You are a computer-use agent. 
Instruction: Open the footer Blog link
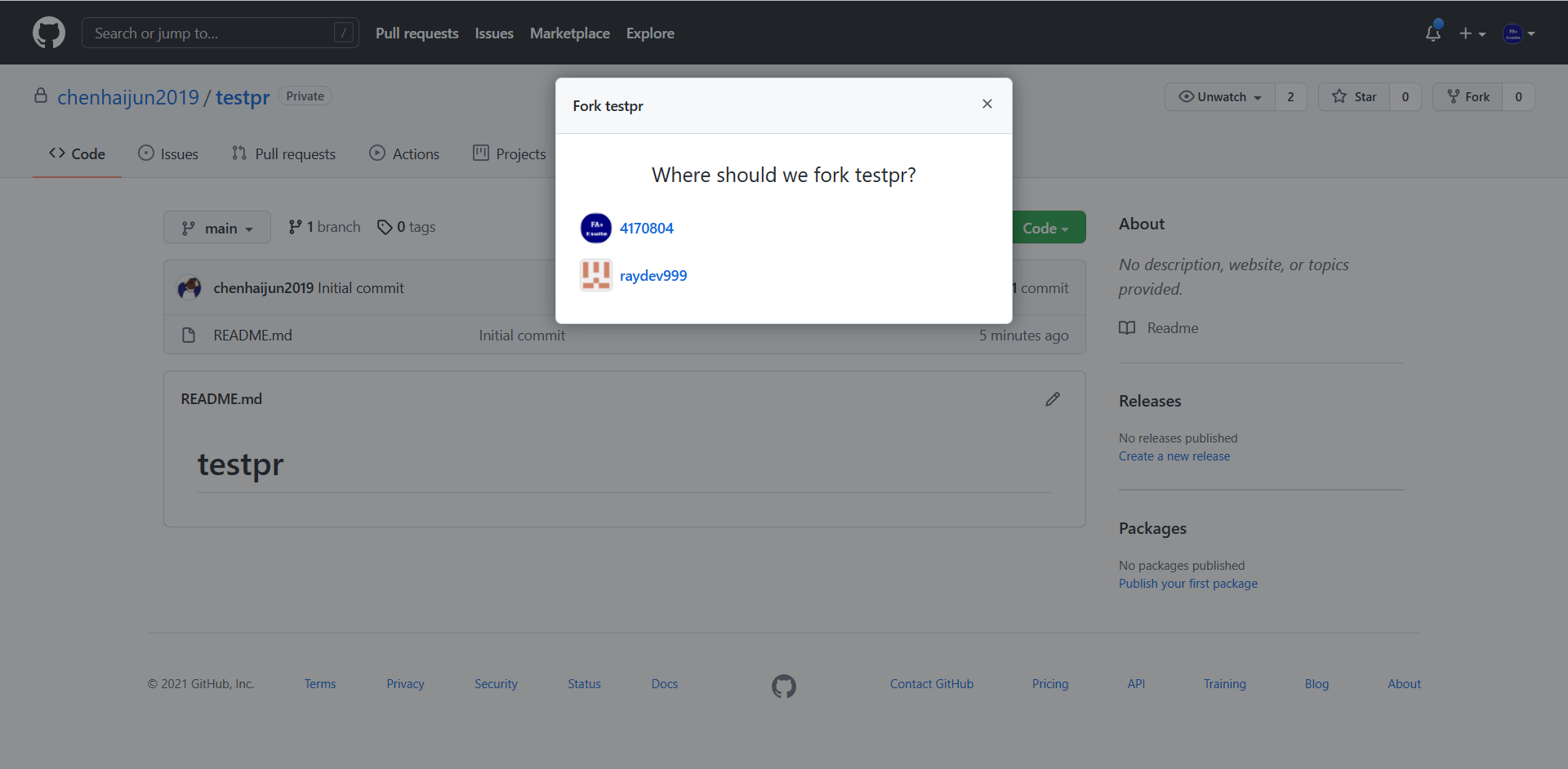[x=1316, y=684]
